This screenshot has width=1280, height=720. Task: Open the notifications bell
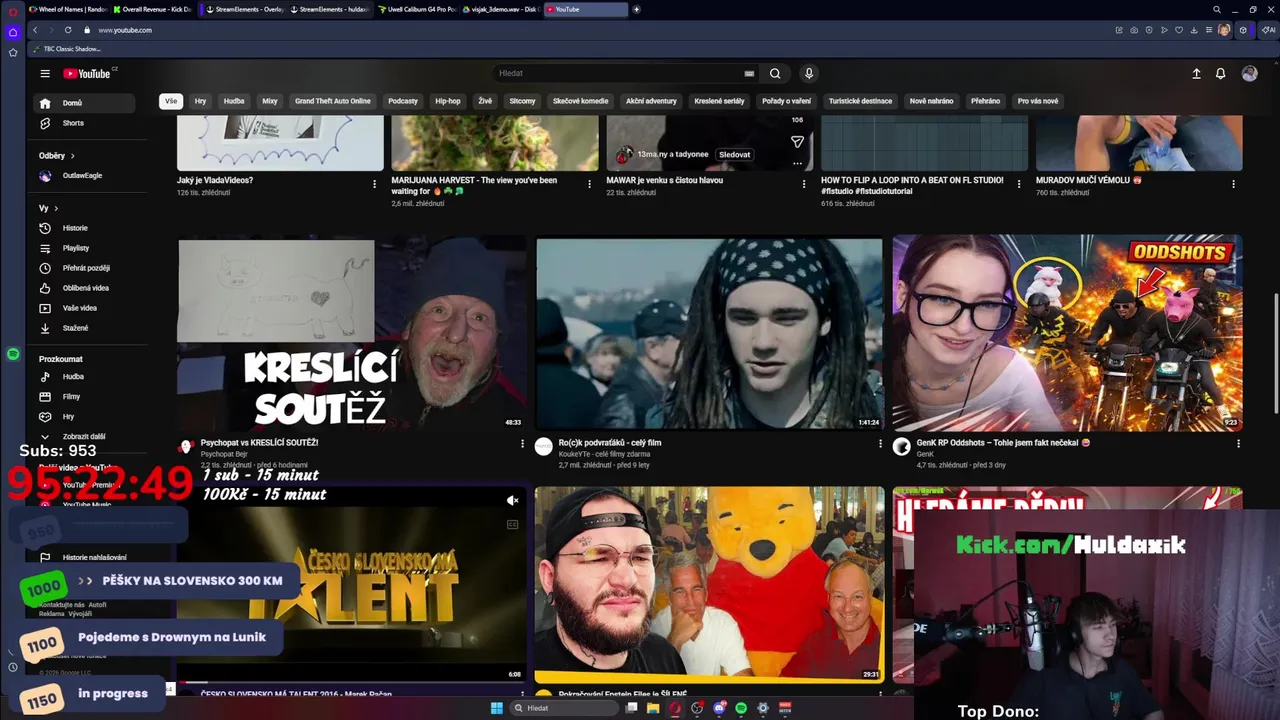click(x=1221, y=73)
